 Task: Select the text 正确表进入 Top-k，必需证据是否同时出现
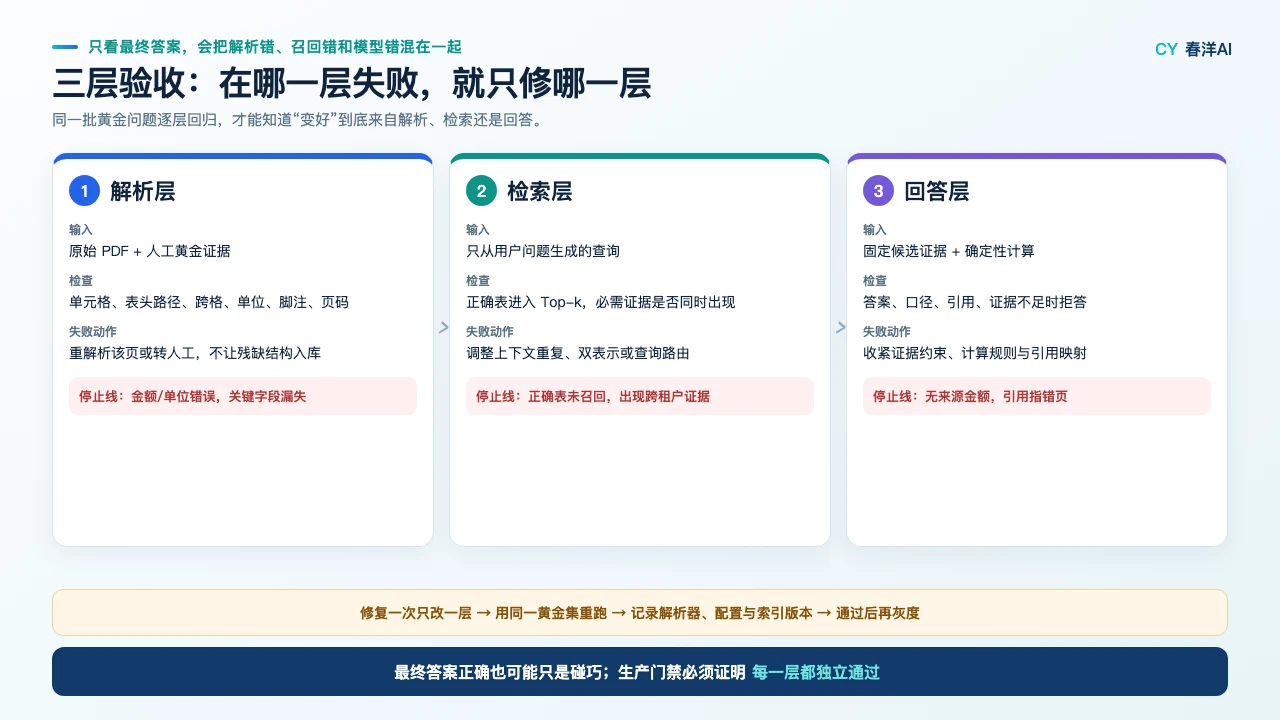601,302
